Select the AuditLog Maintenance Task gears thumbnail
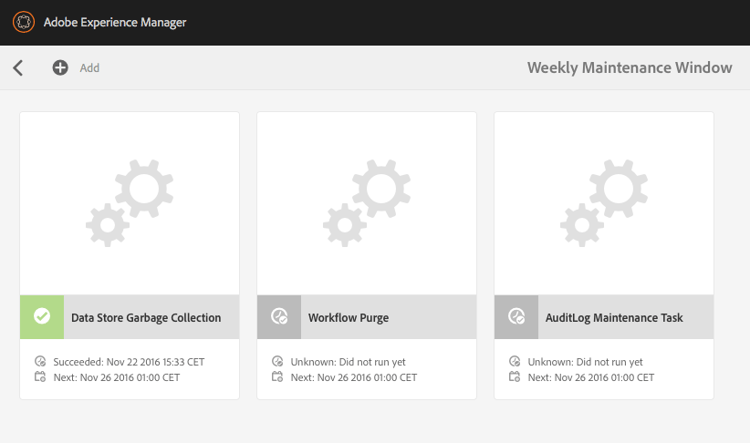This screenshot has width=750, height=443. tap(604, 203)
